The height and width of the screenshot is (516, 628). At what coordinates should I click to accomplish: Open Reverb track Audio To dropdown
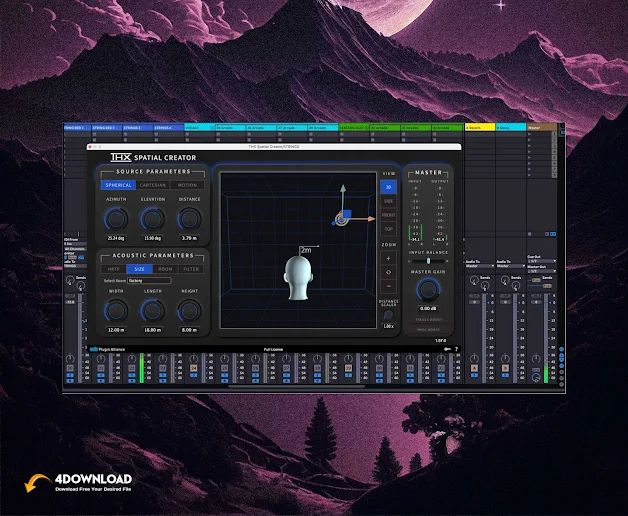(480, 266)
